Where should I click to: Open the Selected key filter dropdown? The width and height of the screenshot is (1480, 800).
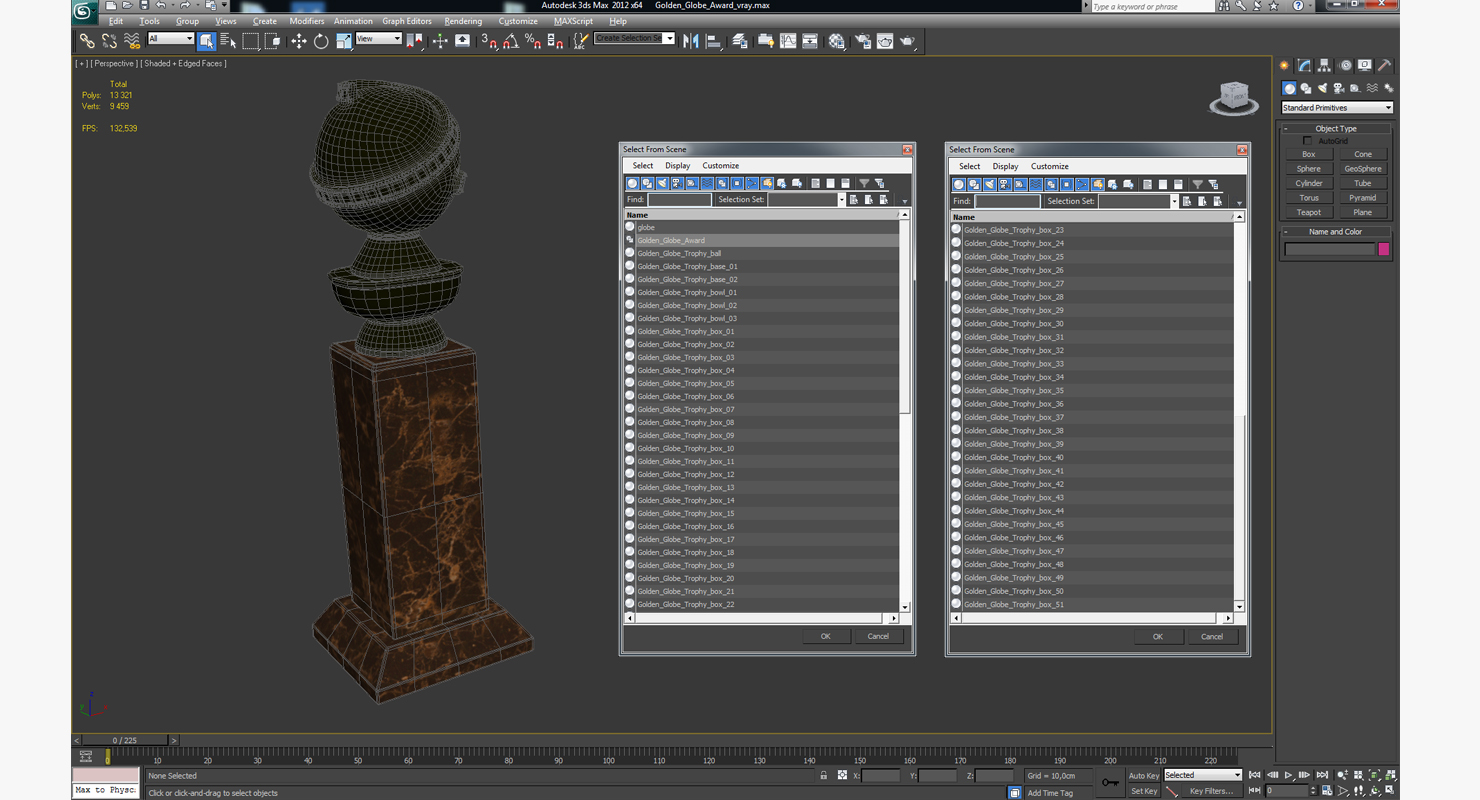coord(1202,775)
